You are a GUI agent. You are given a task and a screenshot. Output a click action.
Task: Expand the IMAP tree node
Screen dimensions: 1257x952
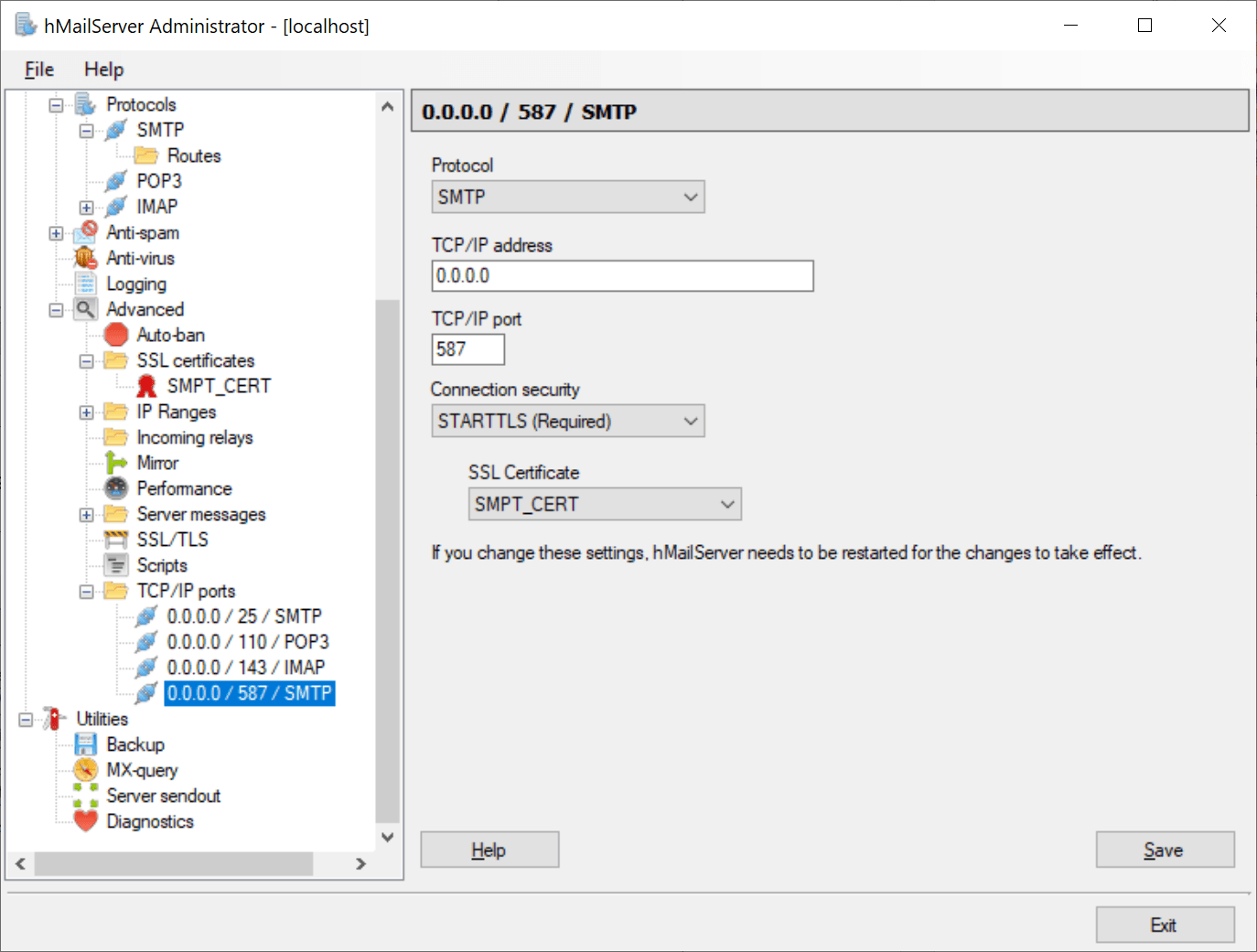pos(86,208)
